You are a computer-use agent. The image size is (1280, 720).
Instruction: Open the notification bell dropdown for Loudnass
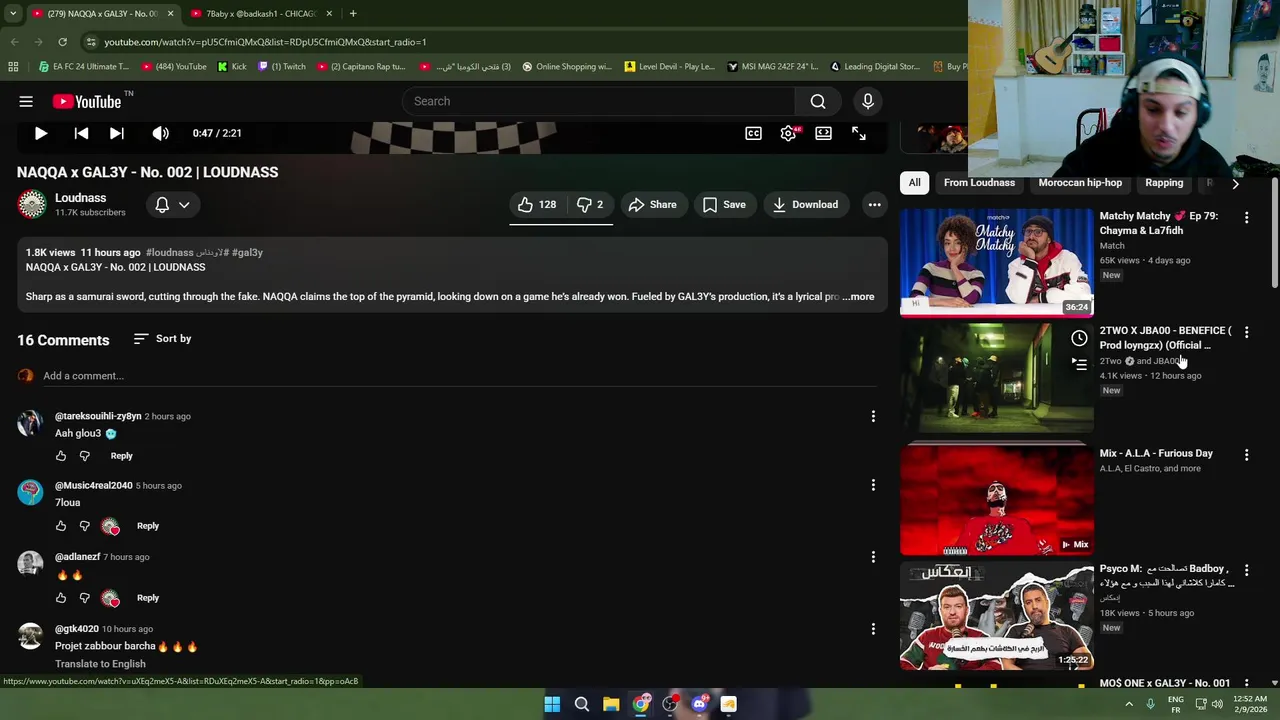coord(172,204)
